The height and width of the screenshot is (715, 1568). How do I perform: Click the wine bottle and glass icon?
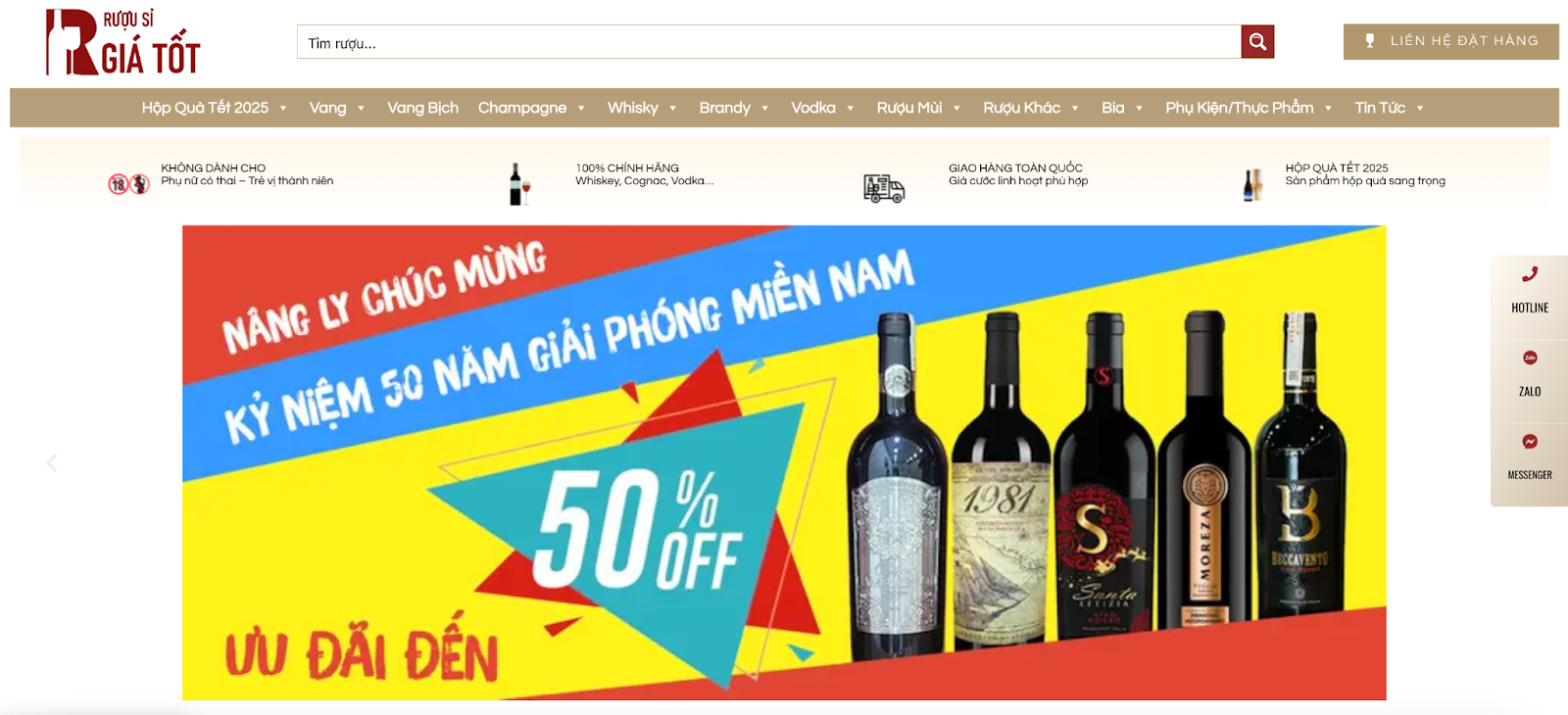(x=519, y=184)
